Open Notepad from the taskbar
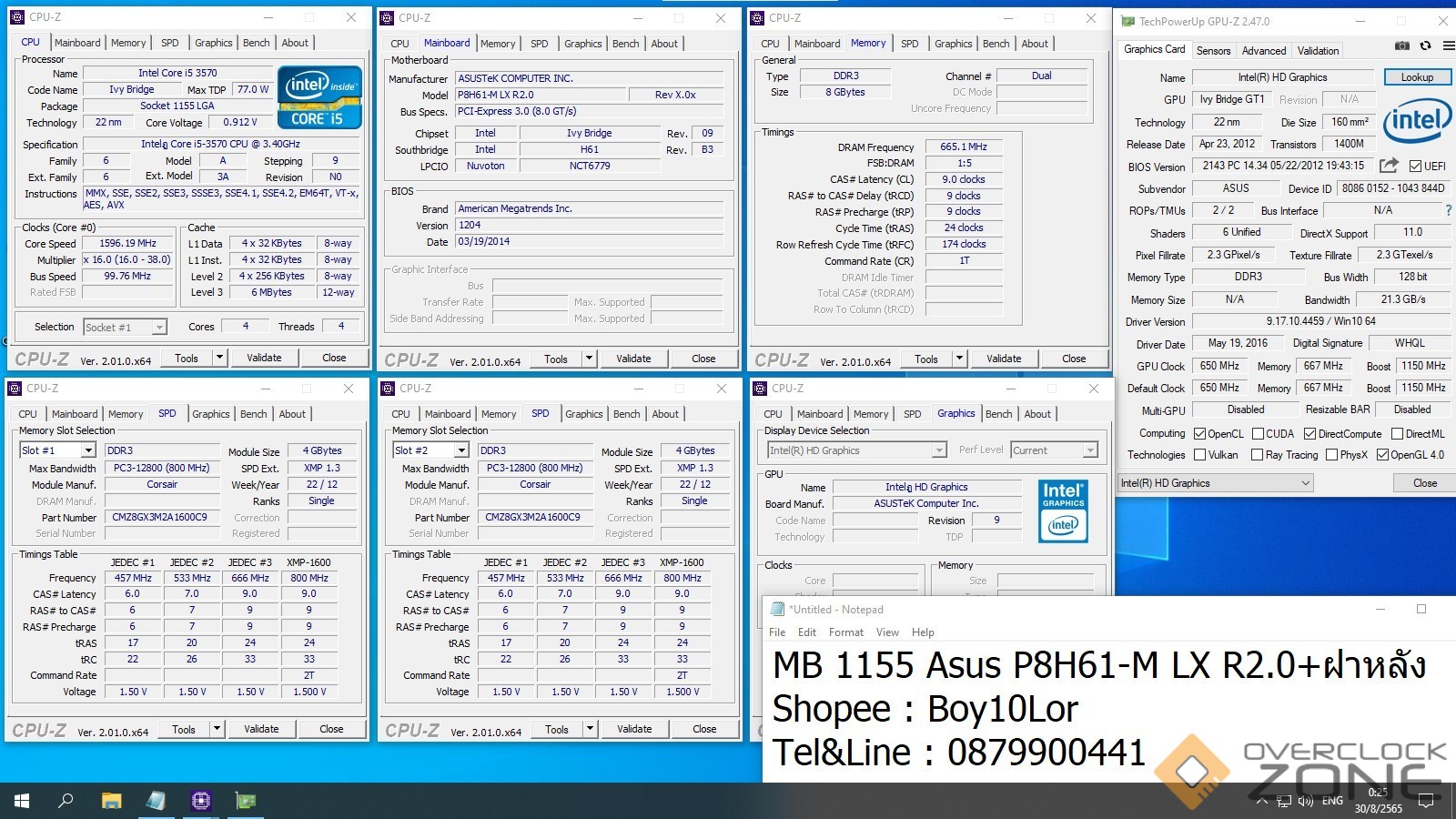The height and width of the screenshot is (819, 1456). [x=156, y=801]
